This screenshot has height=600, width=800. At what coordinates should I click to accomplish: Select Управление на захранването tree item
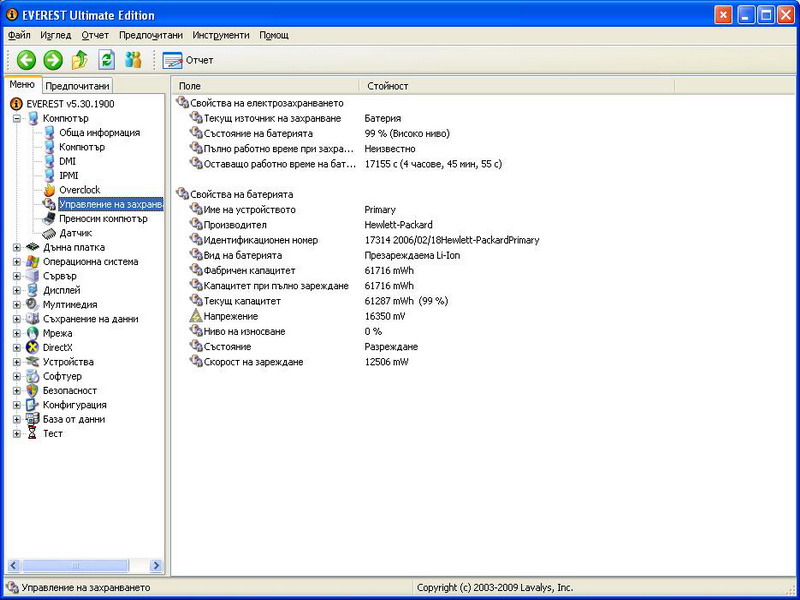(111, 204)
